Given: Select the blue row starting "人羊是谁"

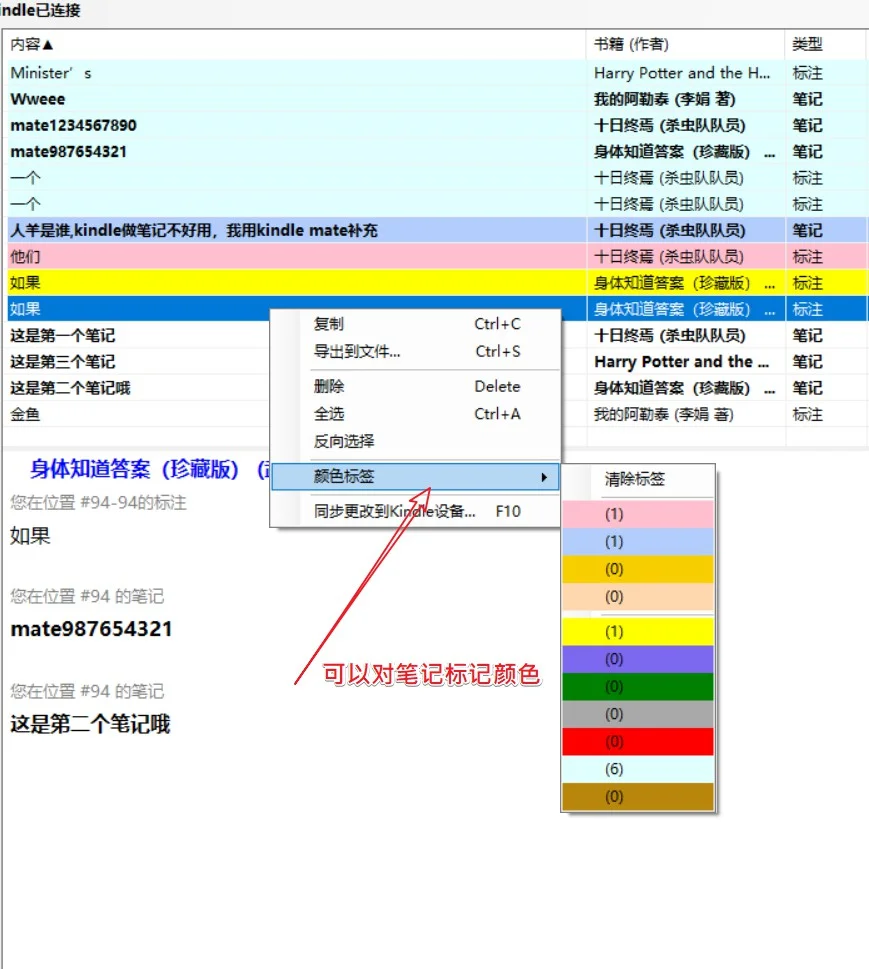Looking at the screenshot, I should click(436, 231).
